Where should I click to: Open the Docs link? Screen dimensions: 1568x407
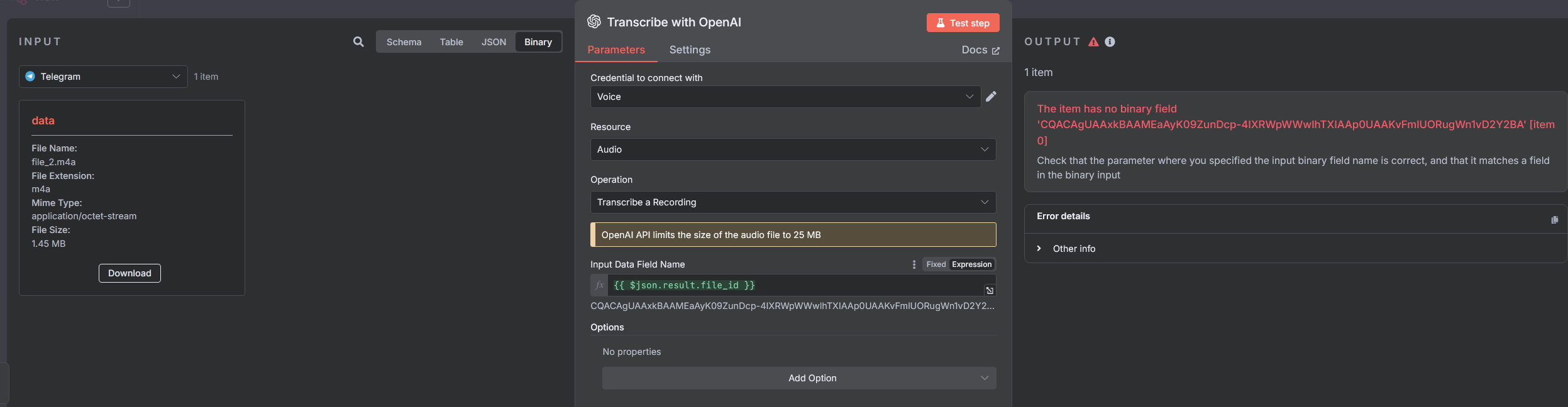980,50
